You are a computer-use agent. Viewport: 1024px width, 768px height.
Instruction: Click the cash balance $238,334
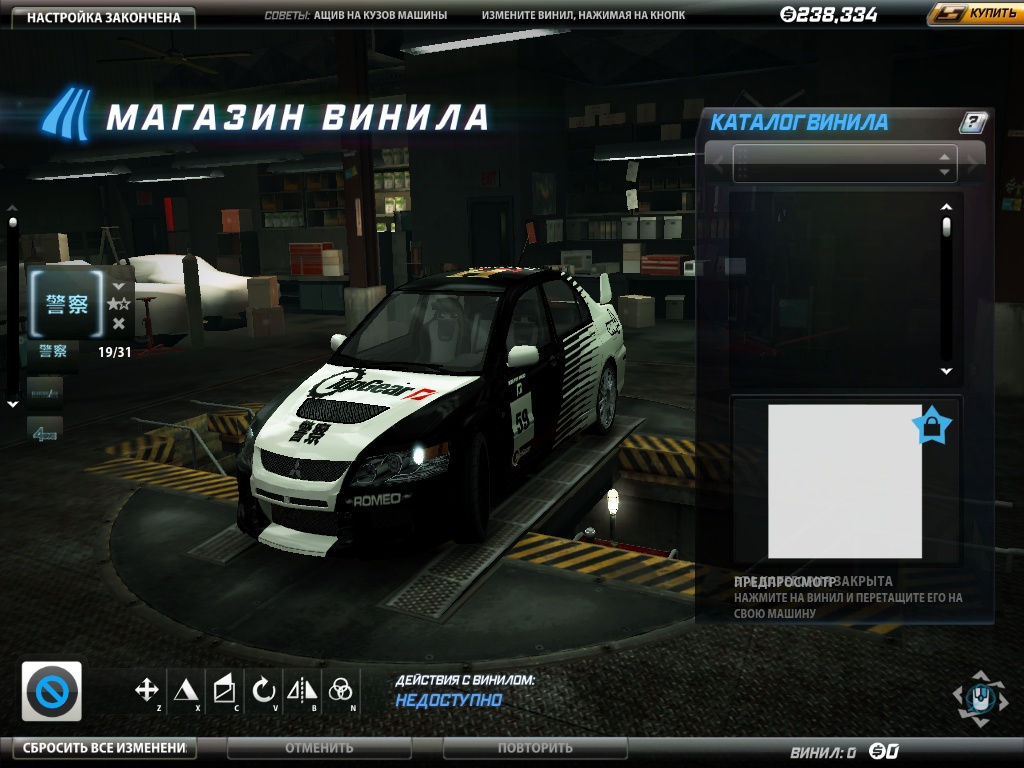coord(829,14)
